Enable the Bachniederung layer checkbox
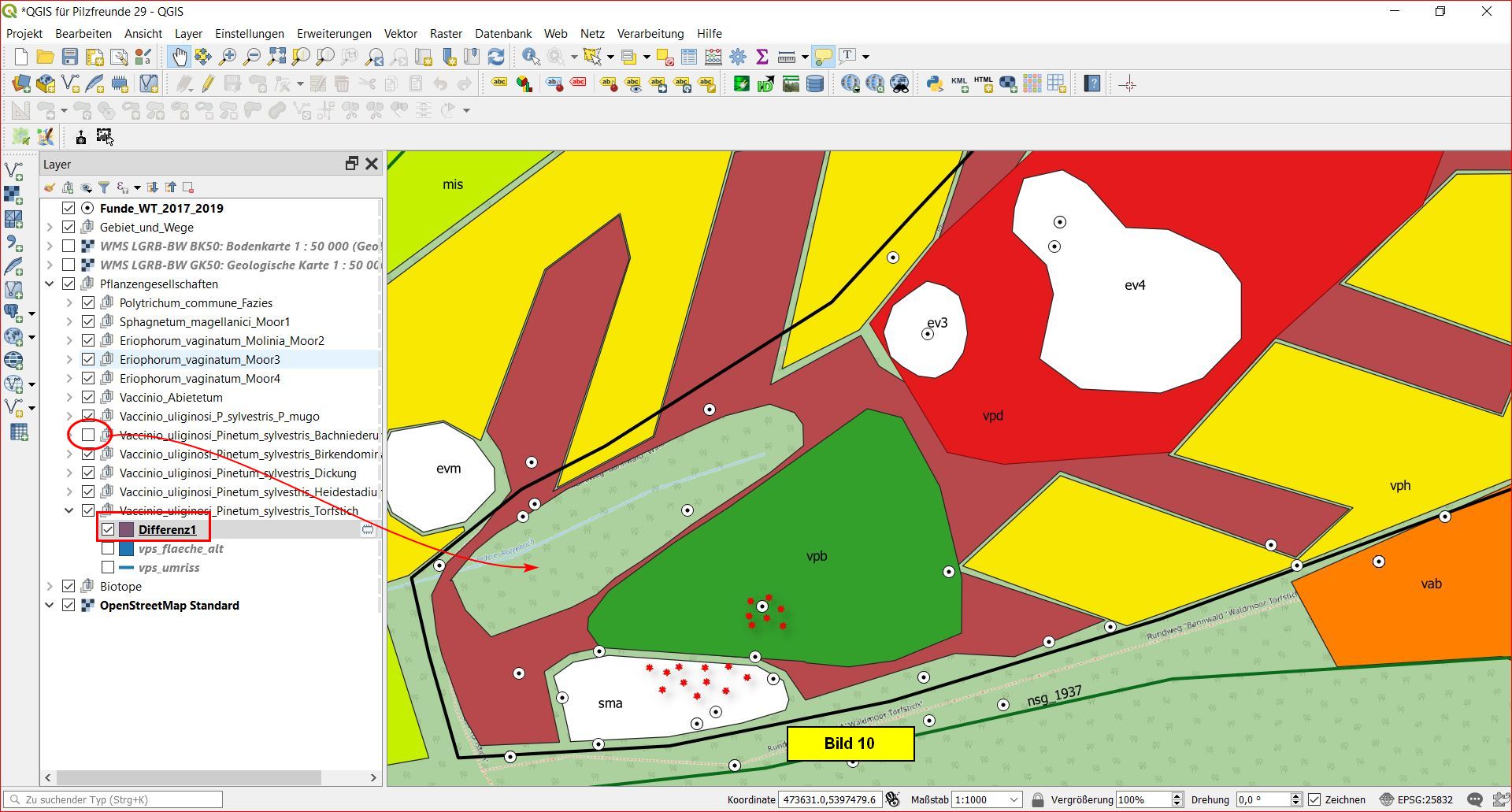The width and height of the screenshot is (1512, 812). click(88, 435)
